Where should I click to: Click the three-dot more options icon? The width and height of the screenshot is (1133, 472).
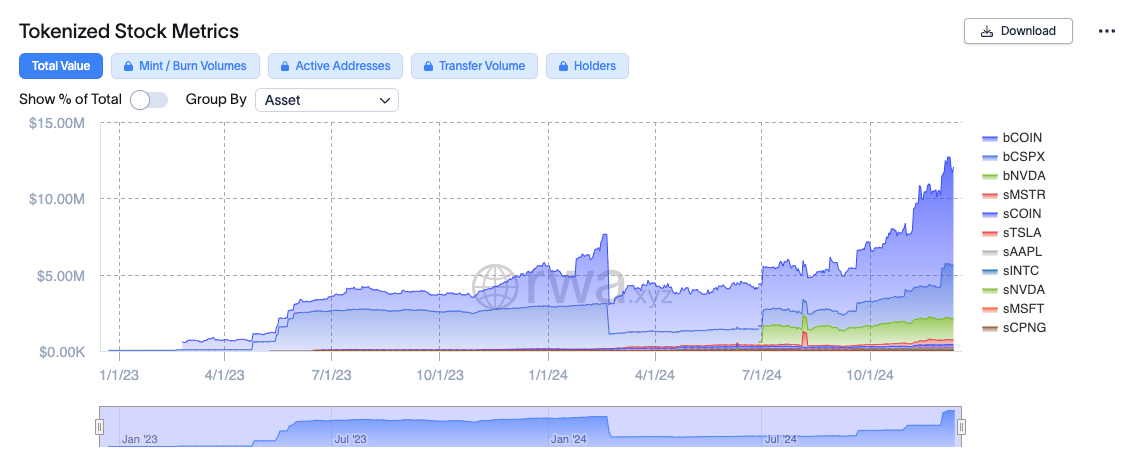pos(1106,31)
